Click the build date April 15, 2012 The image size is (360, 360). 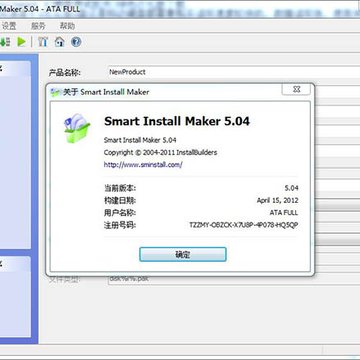[277, 201]
